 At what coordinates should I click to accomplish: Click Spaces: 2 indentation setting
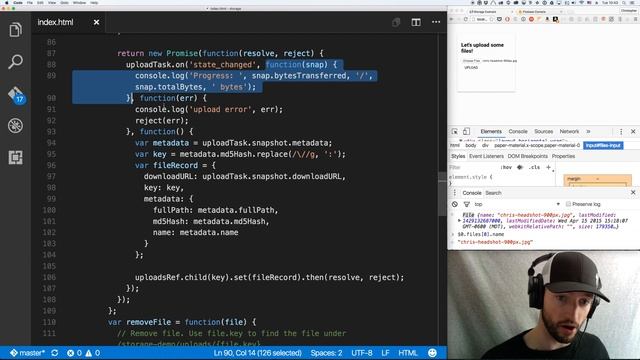coord(326,353)
